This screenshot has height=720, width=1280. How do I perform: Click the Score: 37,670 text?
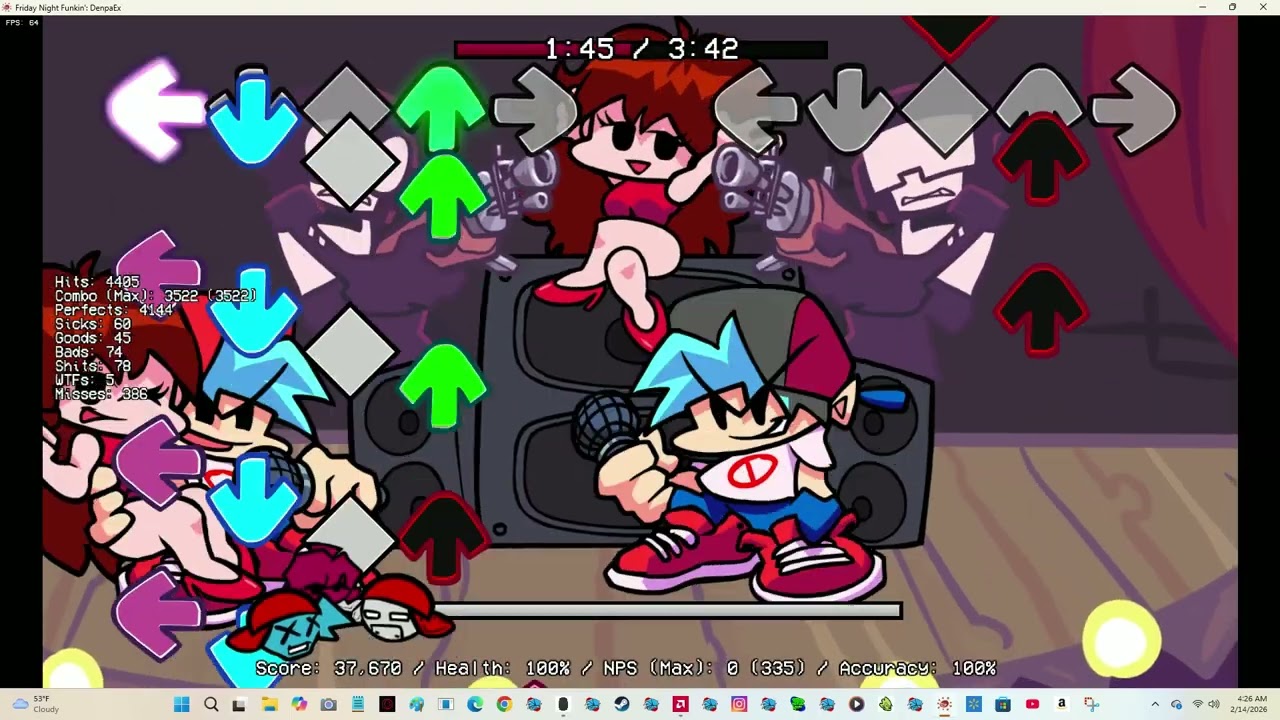328,668
